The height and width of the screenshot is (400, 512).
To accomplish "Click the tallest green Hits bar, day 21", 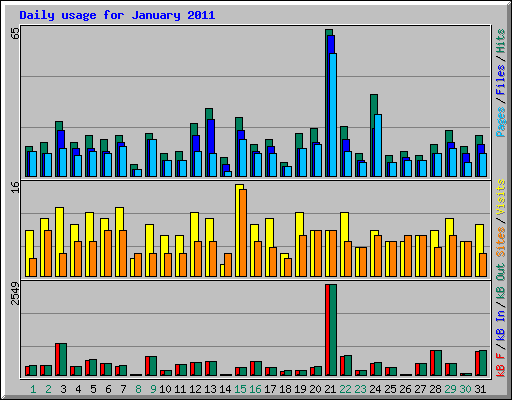I will click(x=327, y=103).
